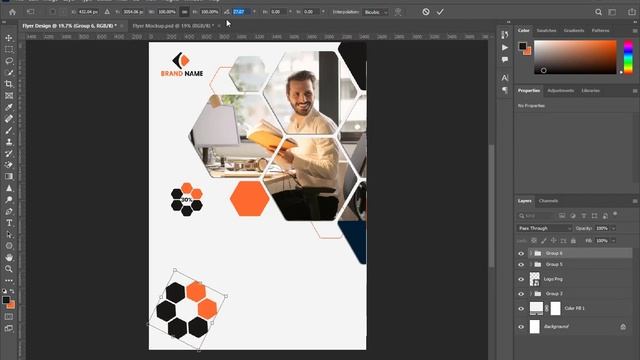640x360 pixels.
Task: Hide the Group 6 layer
Action: pos(521,253)
